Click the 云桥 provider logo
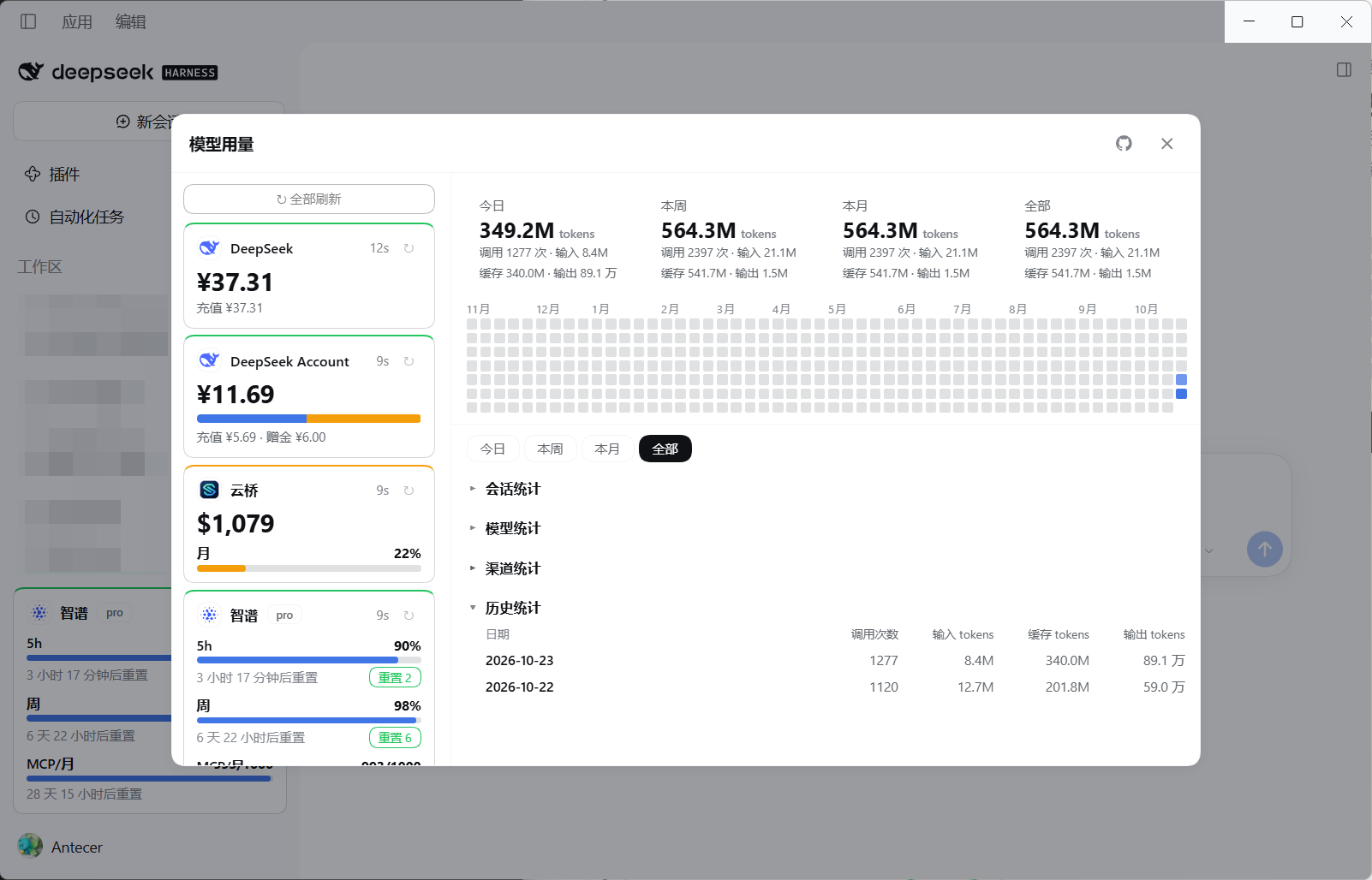This screenshot has height=880, width=1372. [209, 490]
